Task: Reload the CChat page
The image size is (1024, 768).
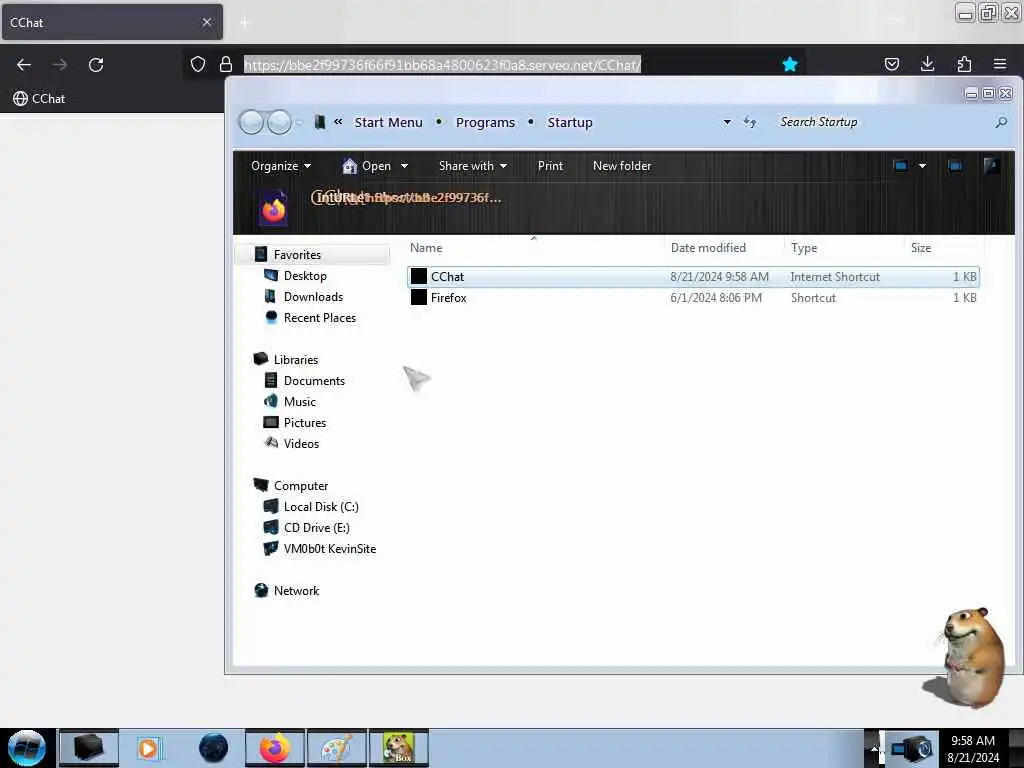Action: click(x=96, y=65)
